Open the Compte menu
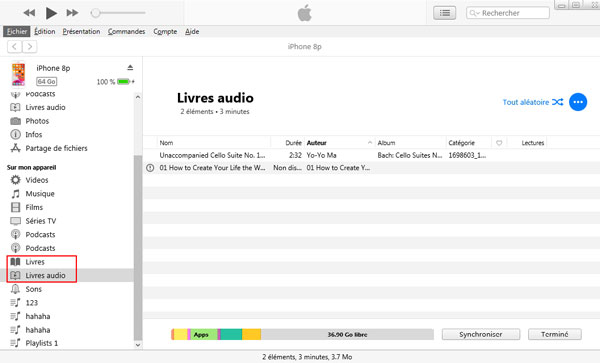Screen dimensions: 600x363 pos(165,31)
